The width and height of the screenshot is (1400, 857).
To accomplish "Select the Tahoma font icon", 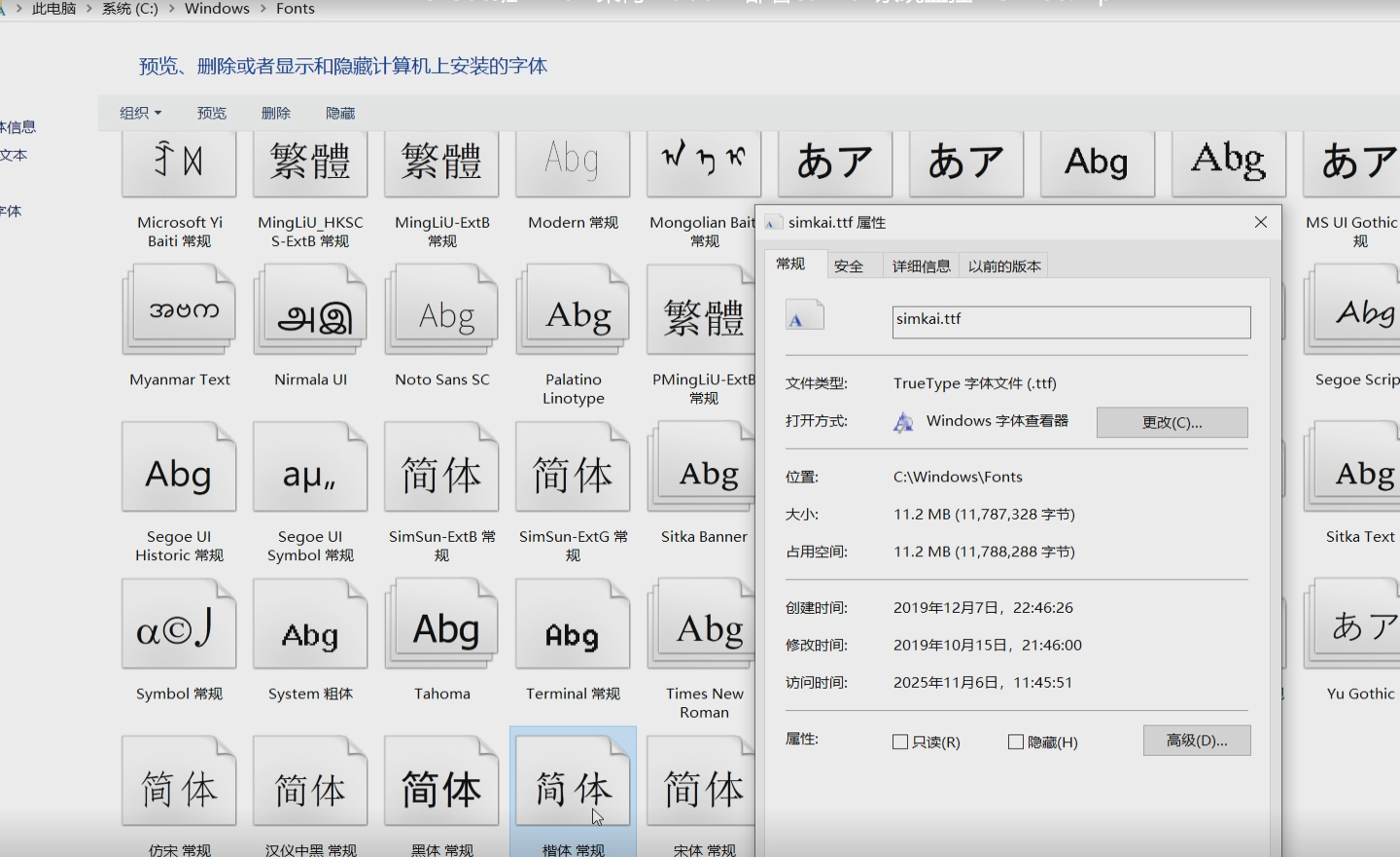I will click(x=441, y=625).
